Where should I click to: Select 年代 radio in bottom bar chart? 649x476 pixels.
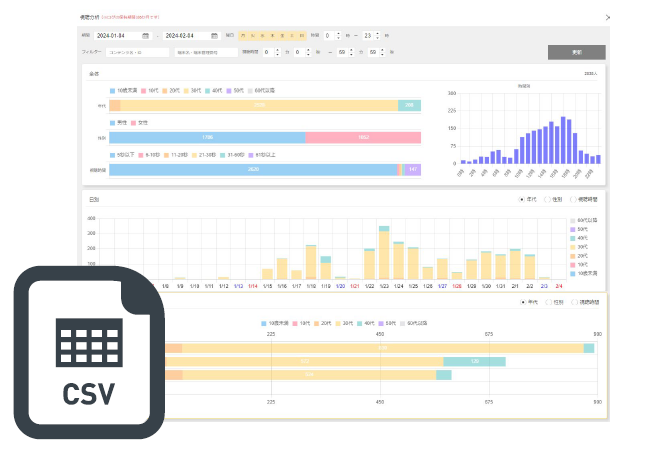[522, 303]
